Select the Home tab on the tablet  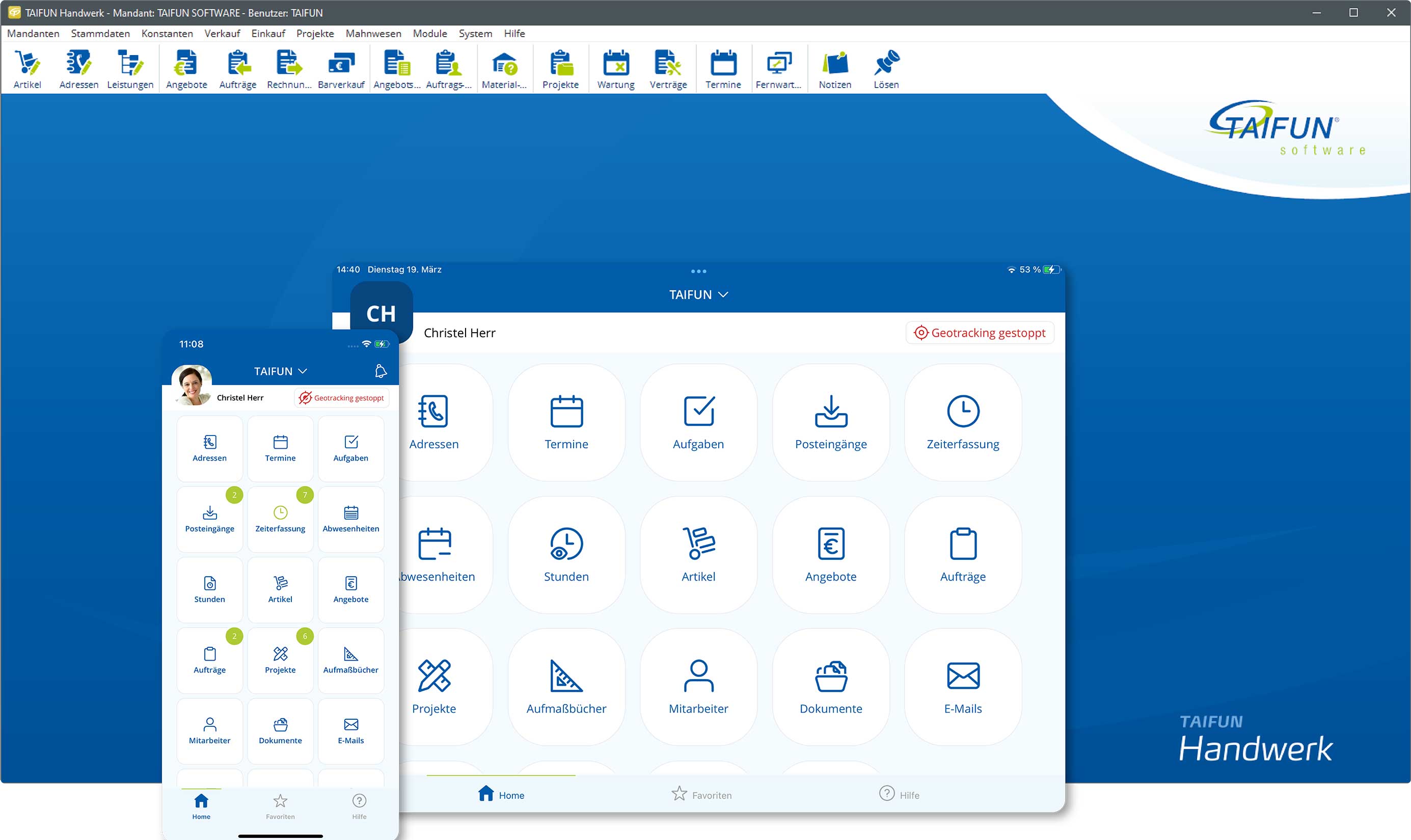click(x=501, y=794)
